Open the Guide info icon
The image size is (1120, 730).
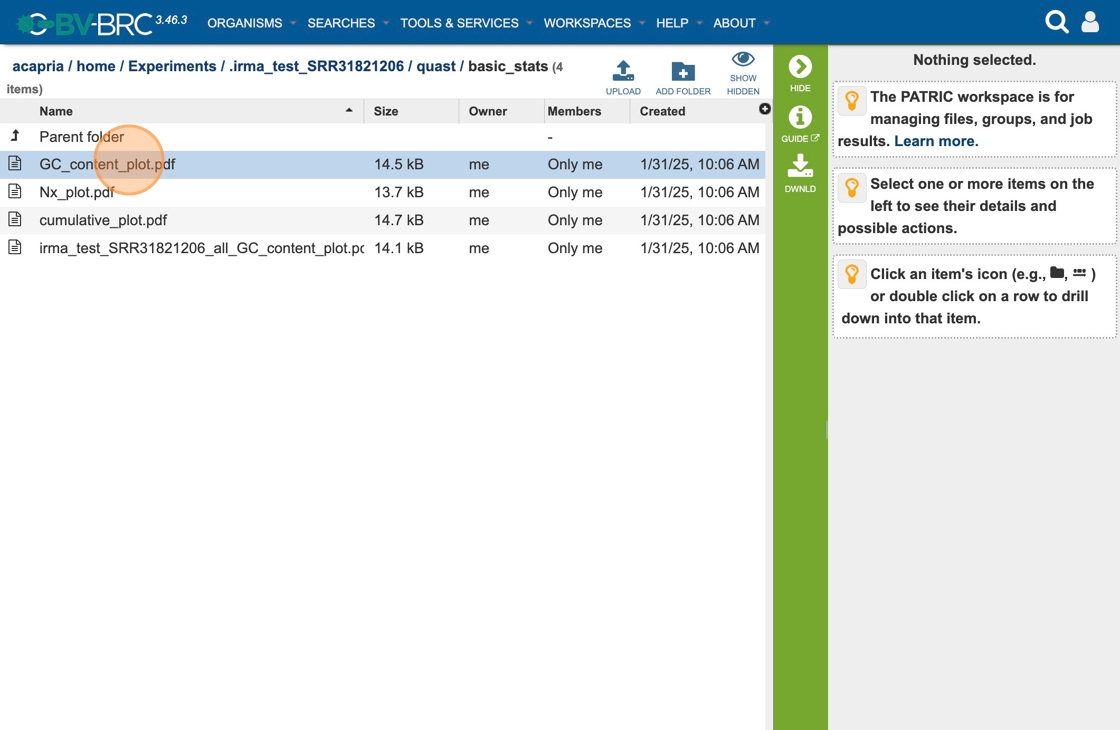pos(800,116)
